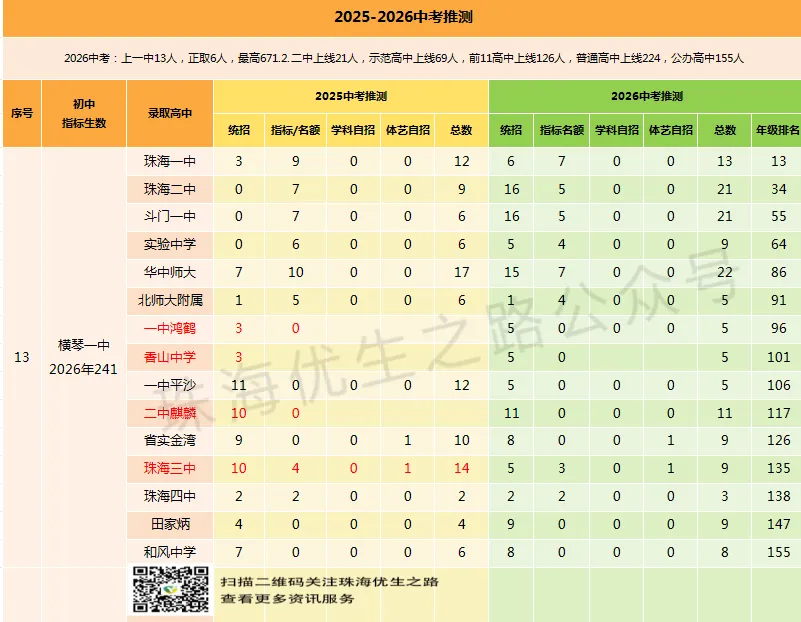Select the '省实金湾' school row label

170,440
